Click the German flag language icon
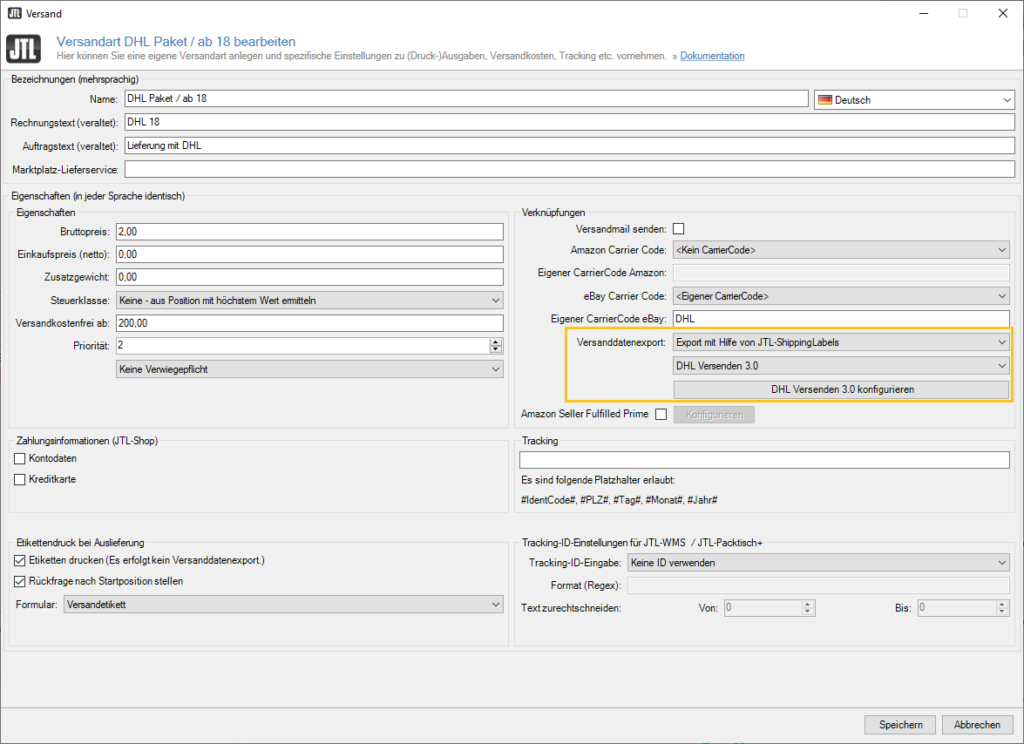The image size is (1024, 744). [826, 99]
